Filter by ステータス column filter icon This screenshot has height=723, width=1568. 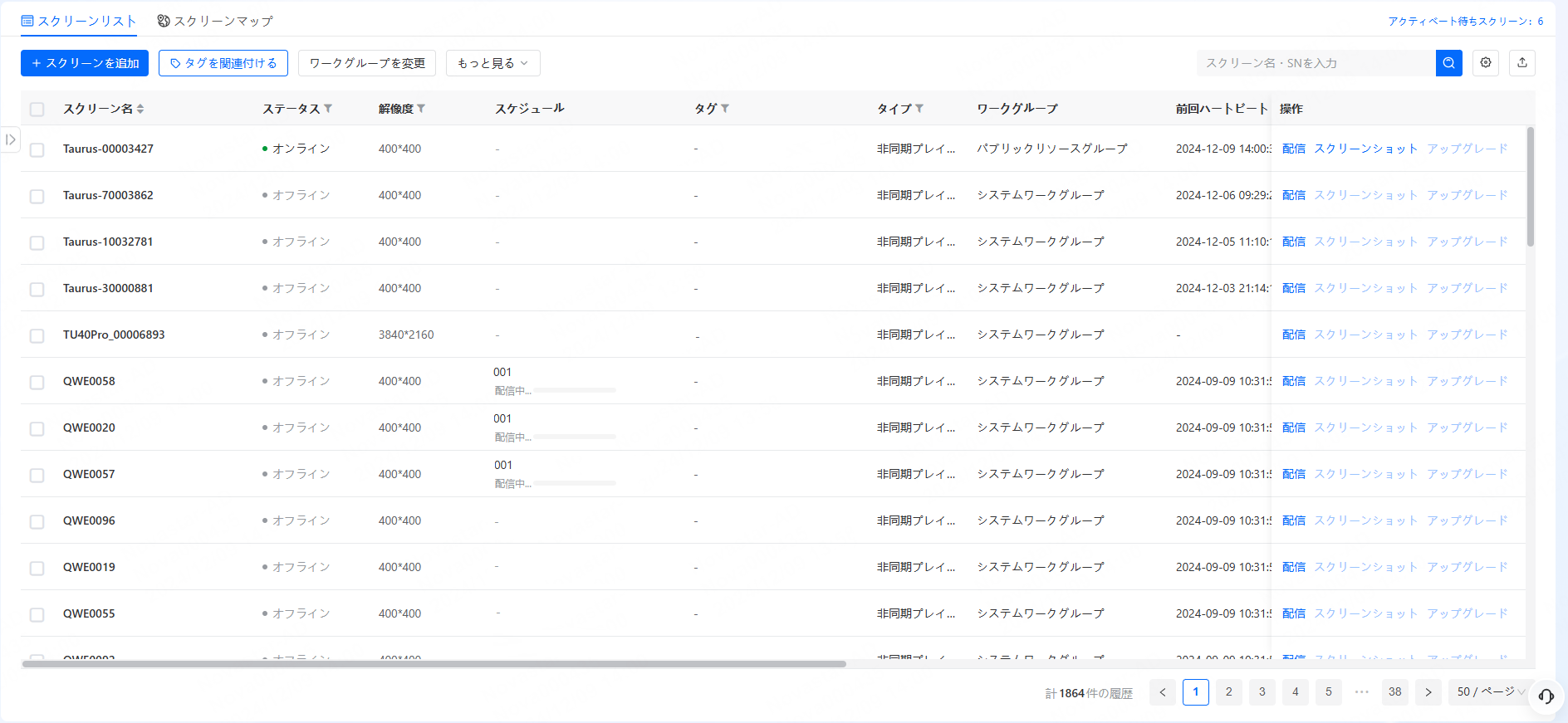coord(328,109)
